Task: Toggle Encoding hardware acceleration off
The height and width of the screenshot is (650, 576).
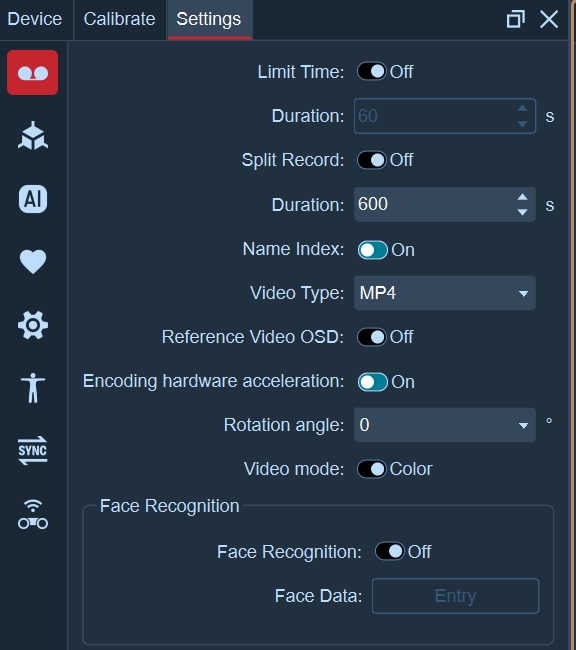Action: point(373,382)
